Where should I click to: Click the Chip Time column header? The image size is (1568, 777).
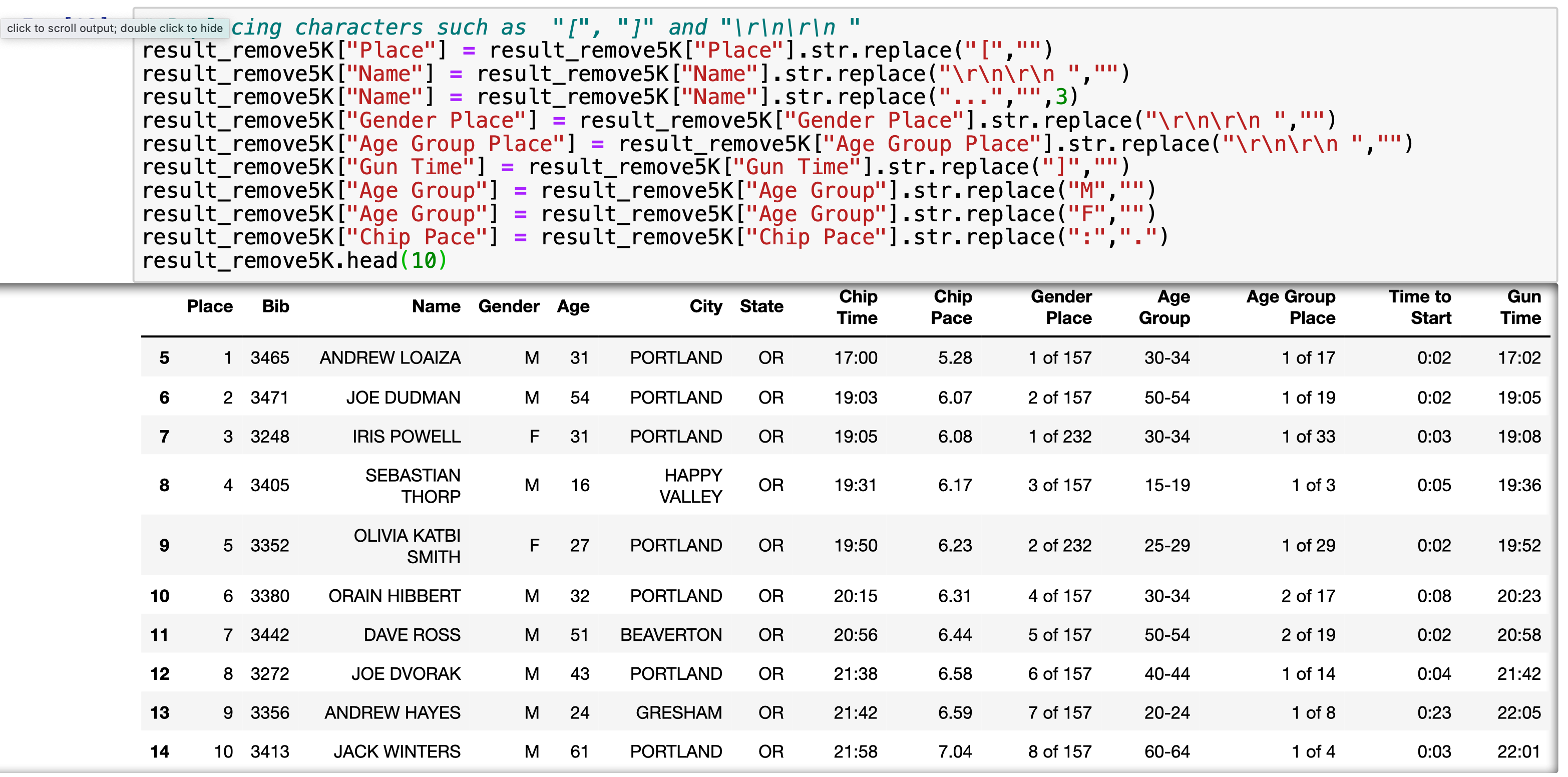[x=857, y=307]
